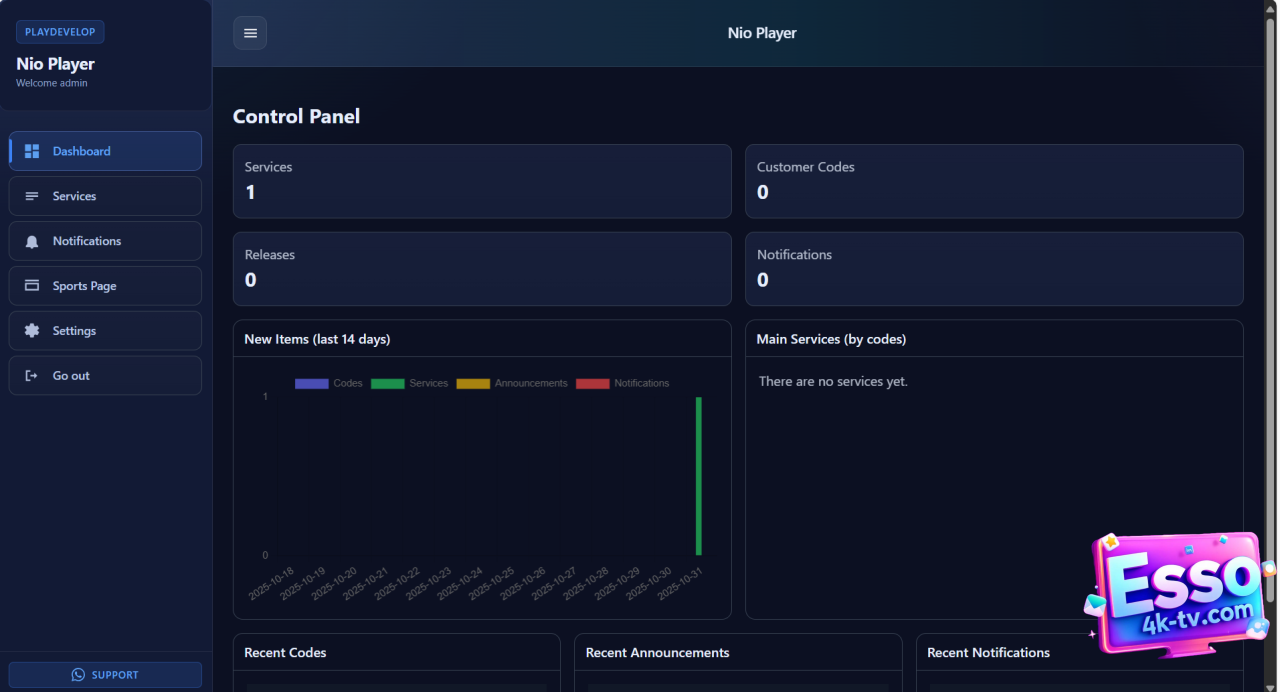Toggle sidebar with the hamburger menu button
Viewport: 1280px width, 692px height.
coord(250,33)
